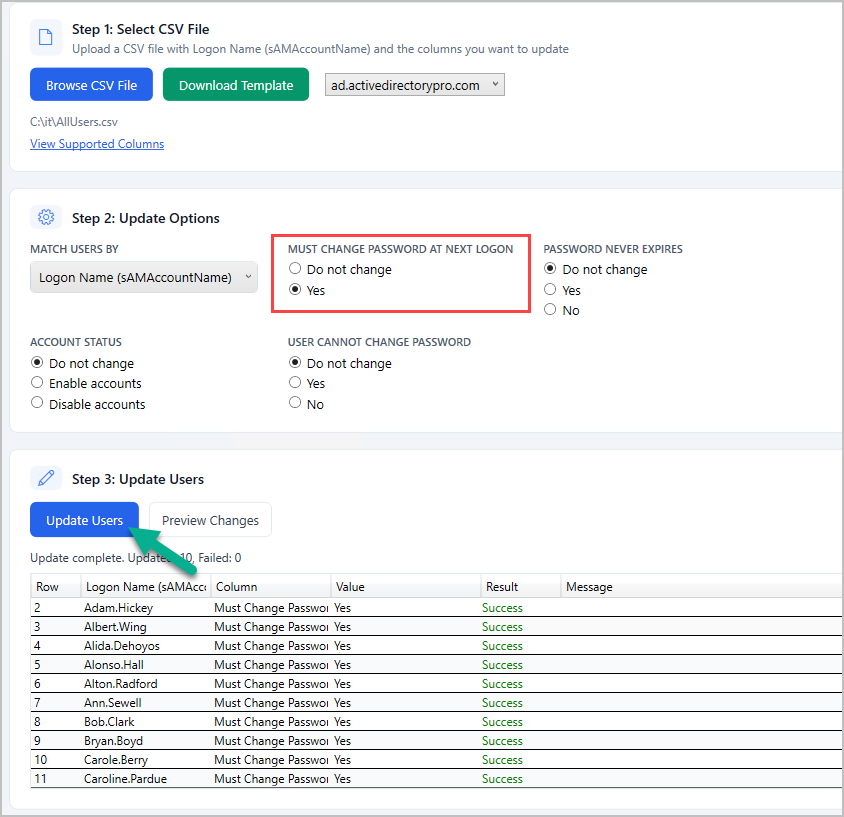Click Download Template button

click(x=236, y=84)
